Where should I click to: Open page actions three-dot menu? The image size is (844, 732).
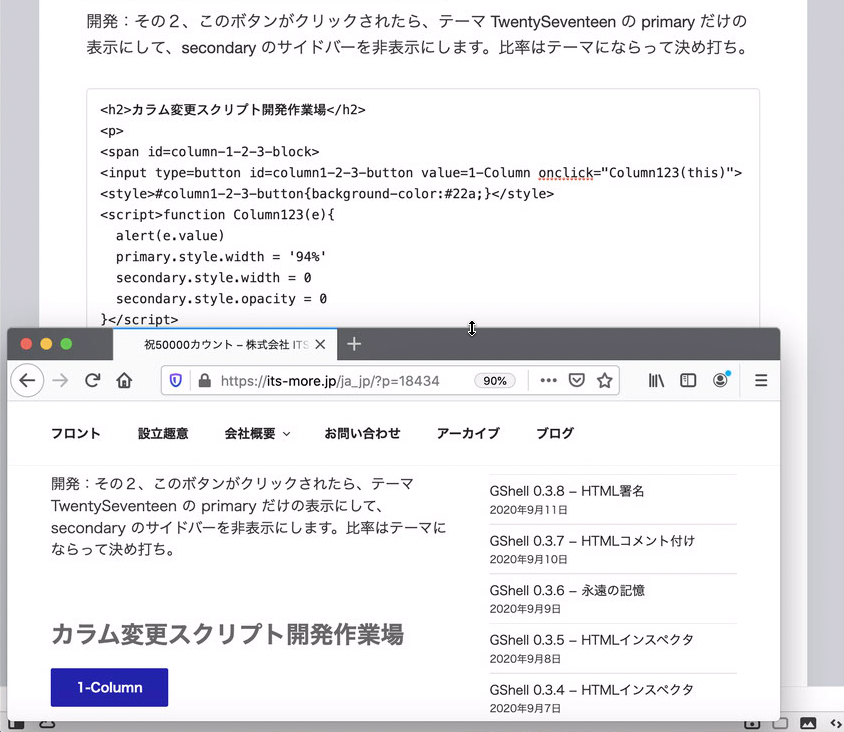pyautogui.click(x=548, y=380)
